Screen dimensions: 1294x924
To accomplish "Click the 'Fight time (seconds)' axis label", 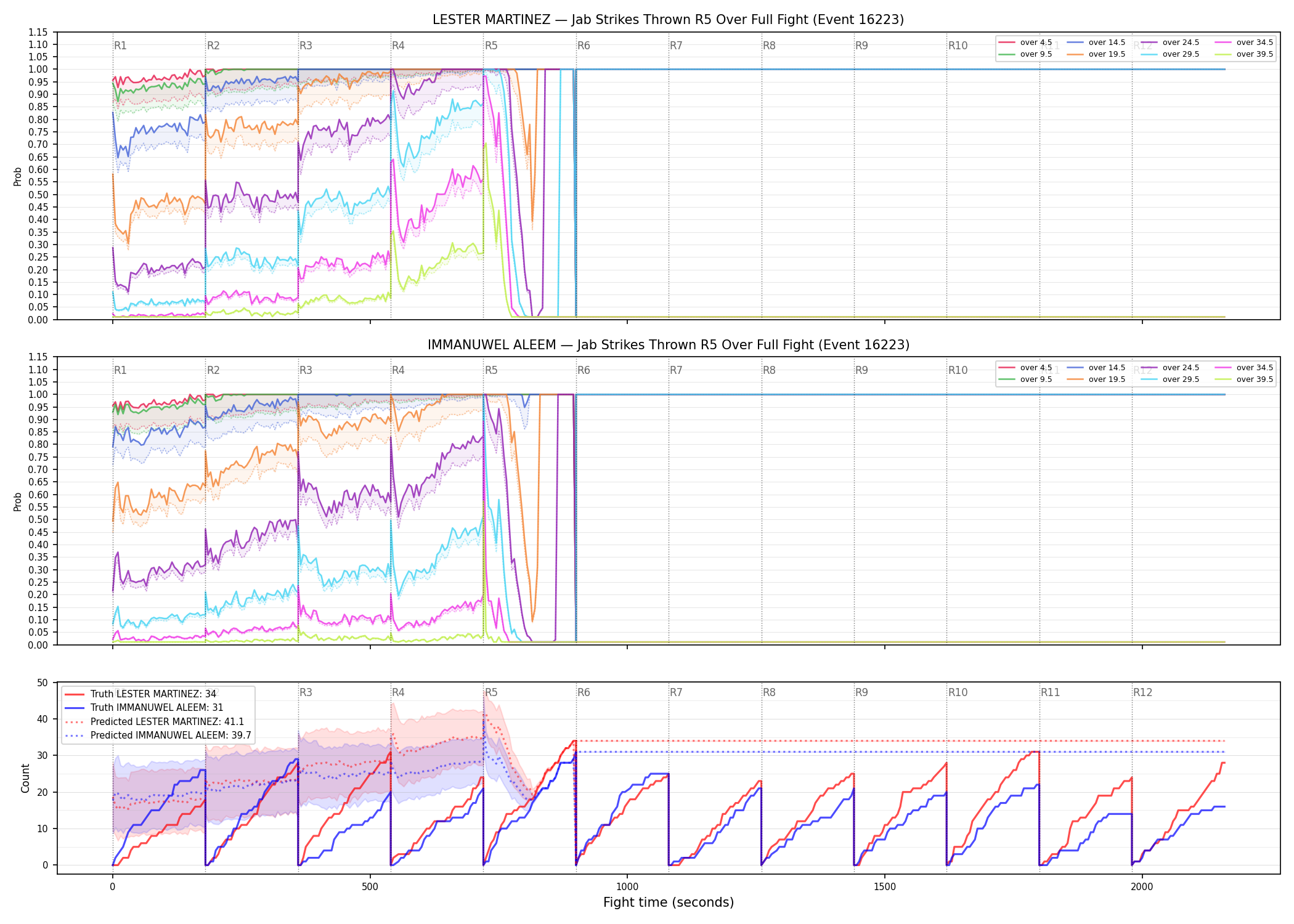I will (x=669, y=902).
